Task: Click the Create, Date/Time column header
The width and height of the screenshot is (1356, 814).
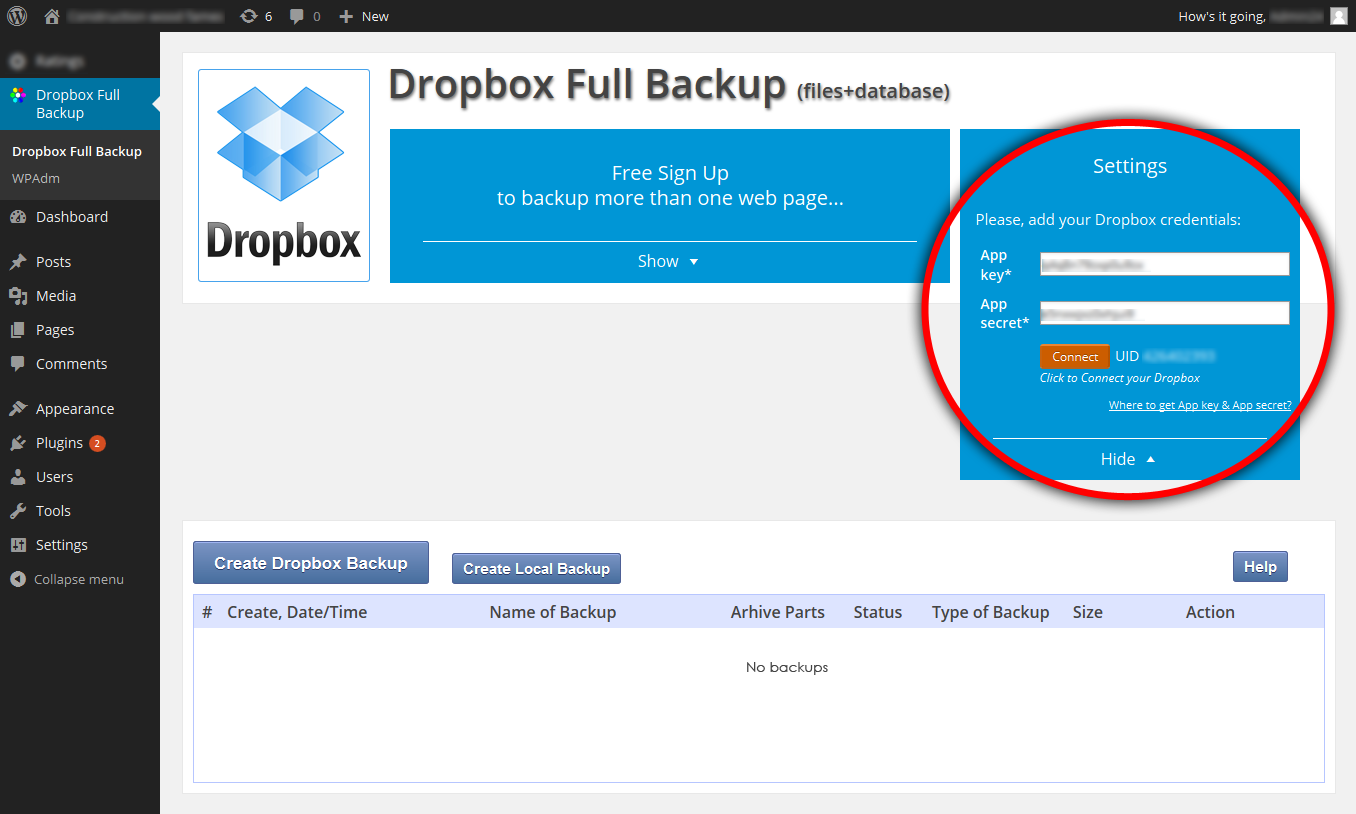Action: pyautogui.click(x=297, y=612)
